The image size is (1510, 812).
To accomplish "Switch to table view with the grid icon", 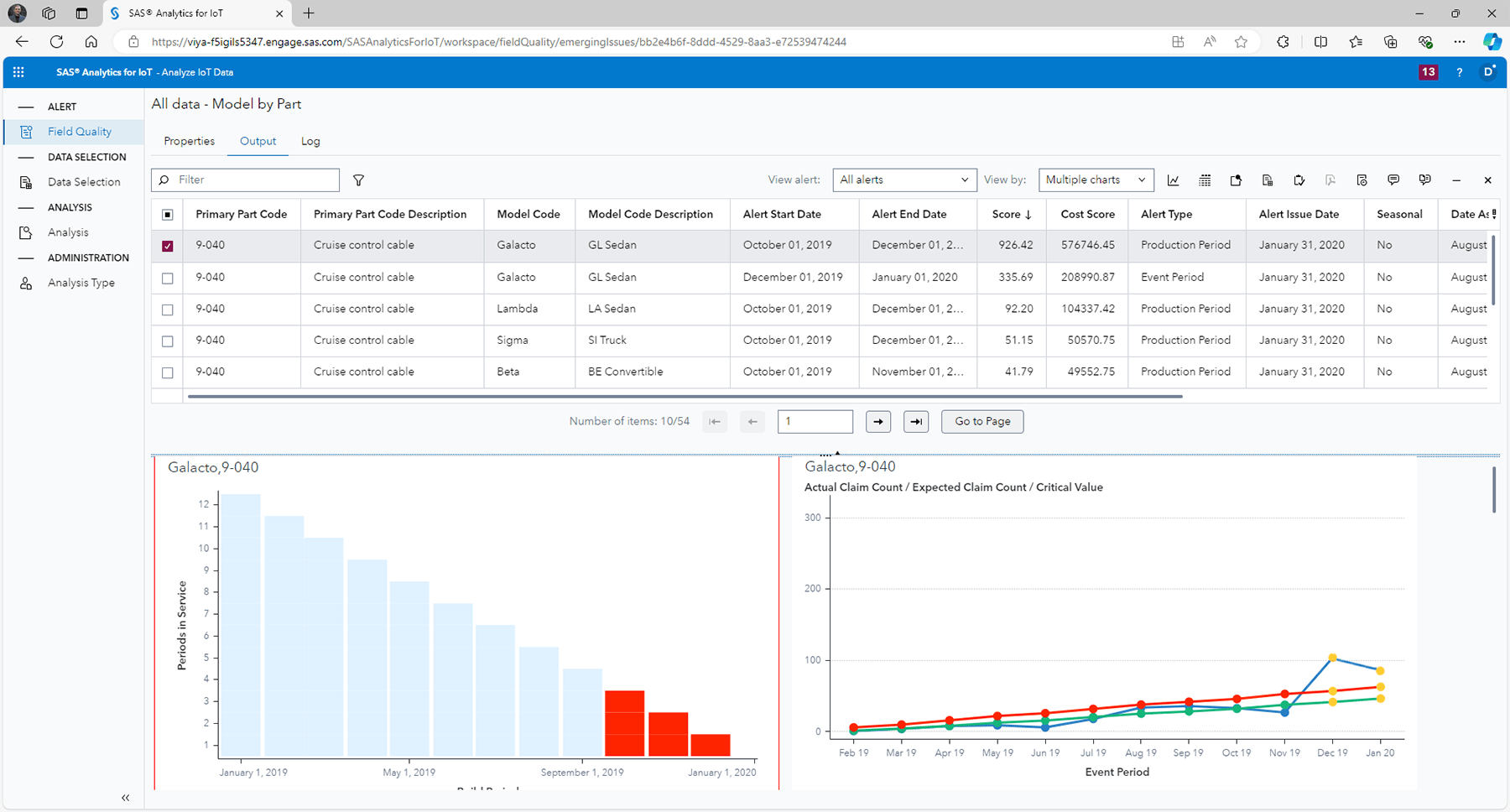I will click(x=1205, y=180).
